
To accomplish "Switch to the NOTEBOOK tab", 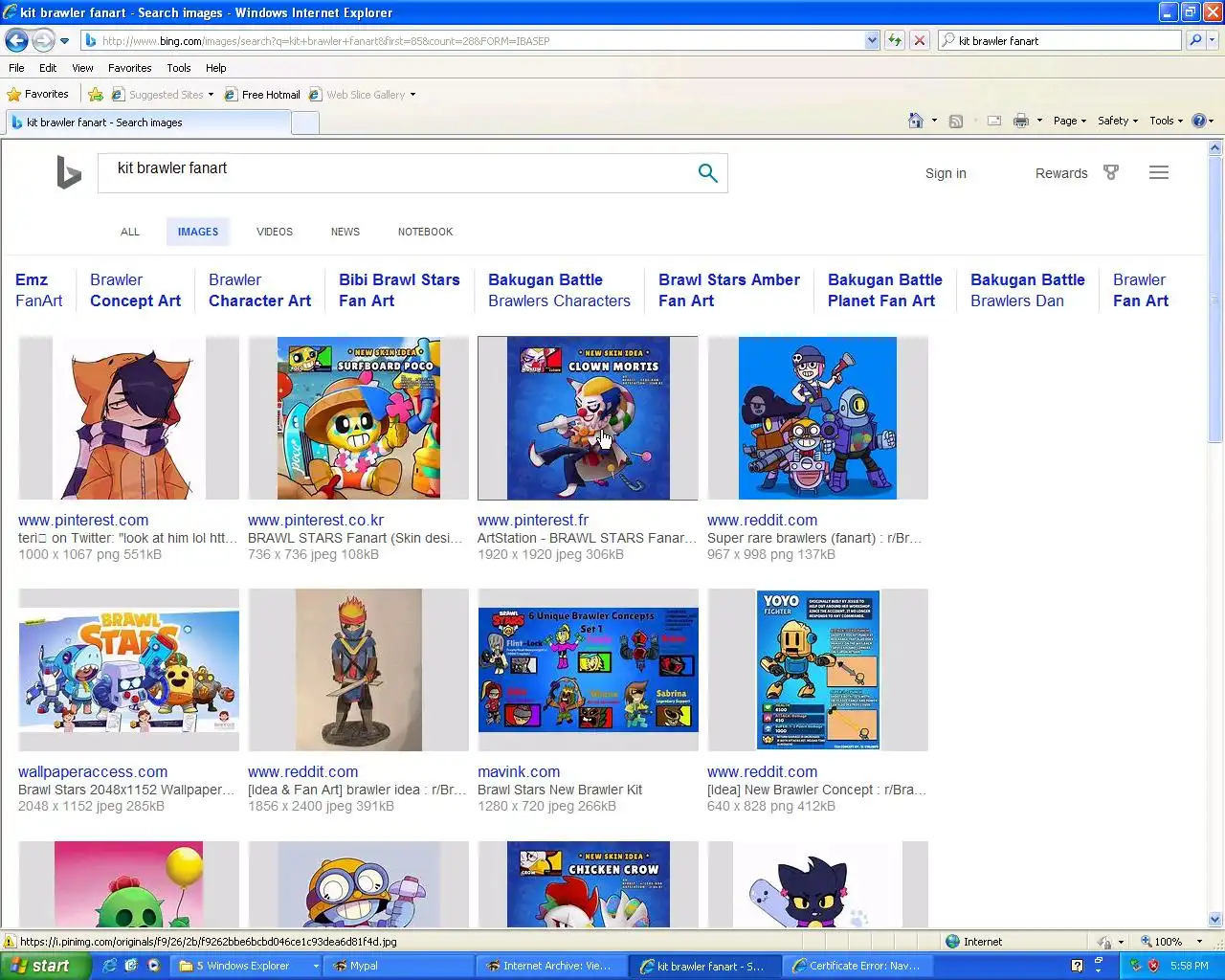I will (426, 232).
